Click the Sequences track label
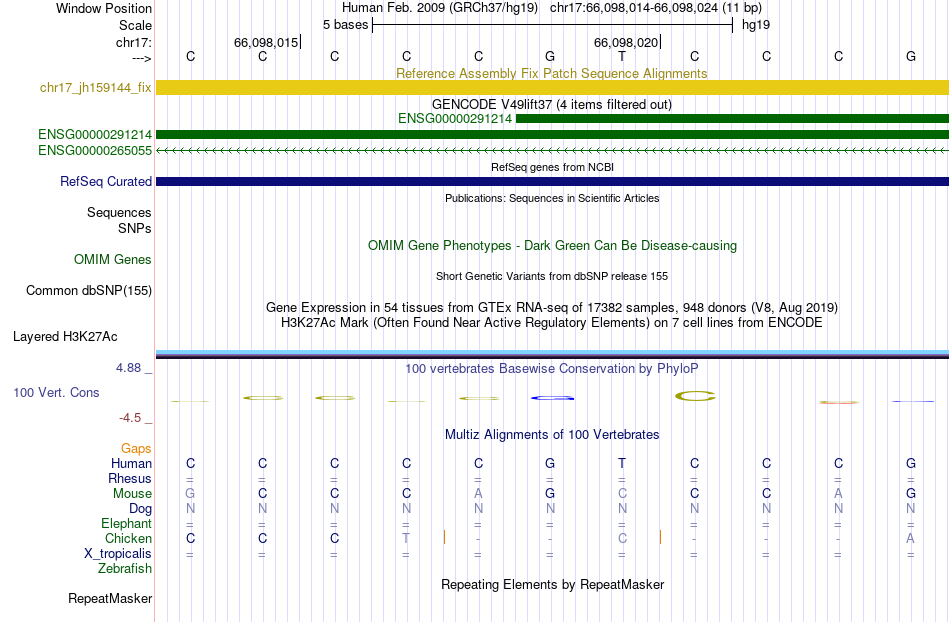 pyautogui.click(x=119, y=213)
